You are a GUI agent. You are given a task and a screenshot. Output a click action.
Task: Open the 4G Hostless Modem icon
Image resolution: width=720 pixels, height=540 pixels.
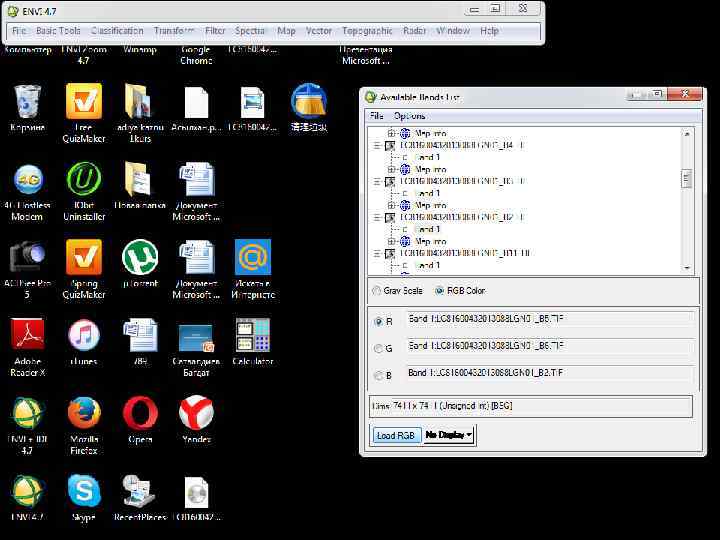tap(28, 180)
